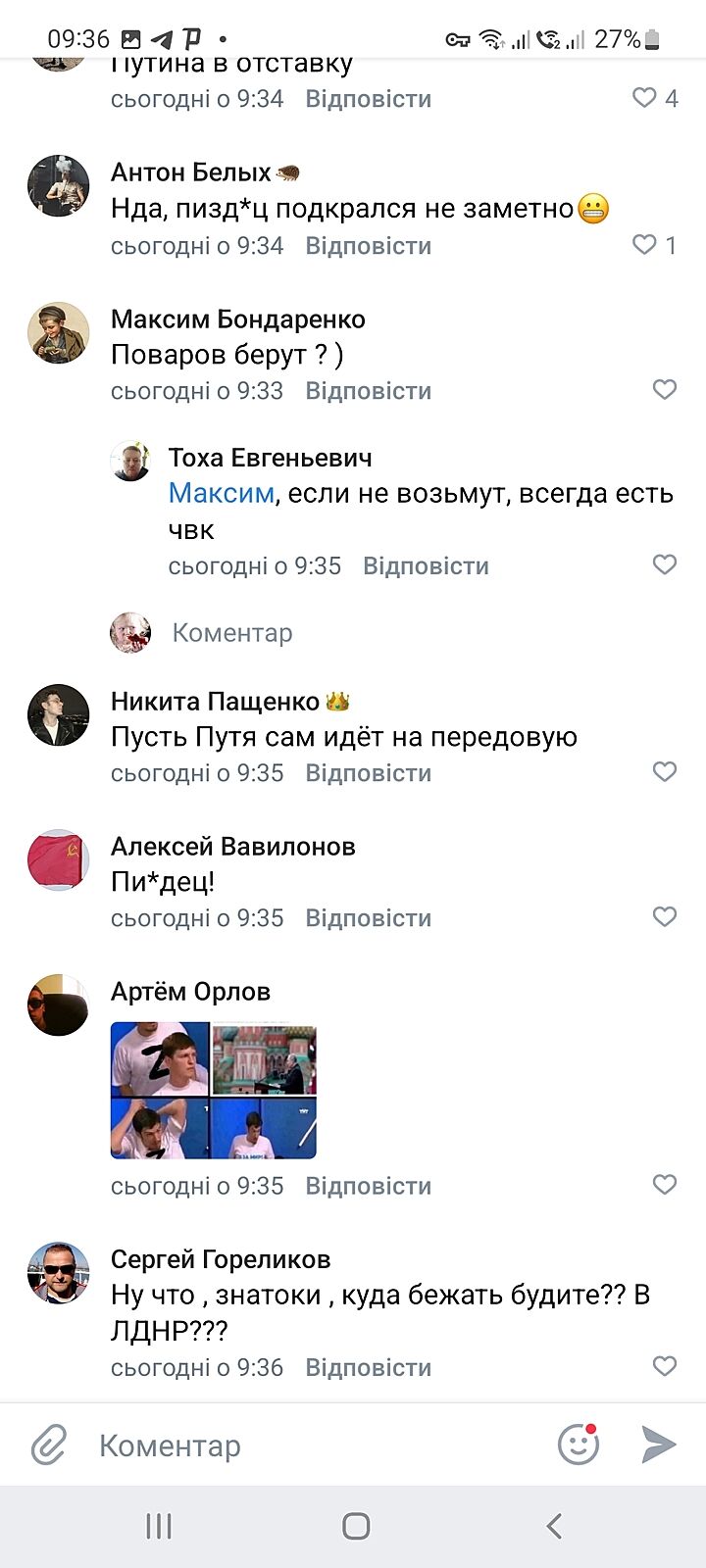
Task: Like Никита Пащенко's comment
Action: 664,771
